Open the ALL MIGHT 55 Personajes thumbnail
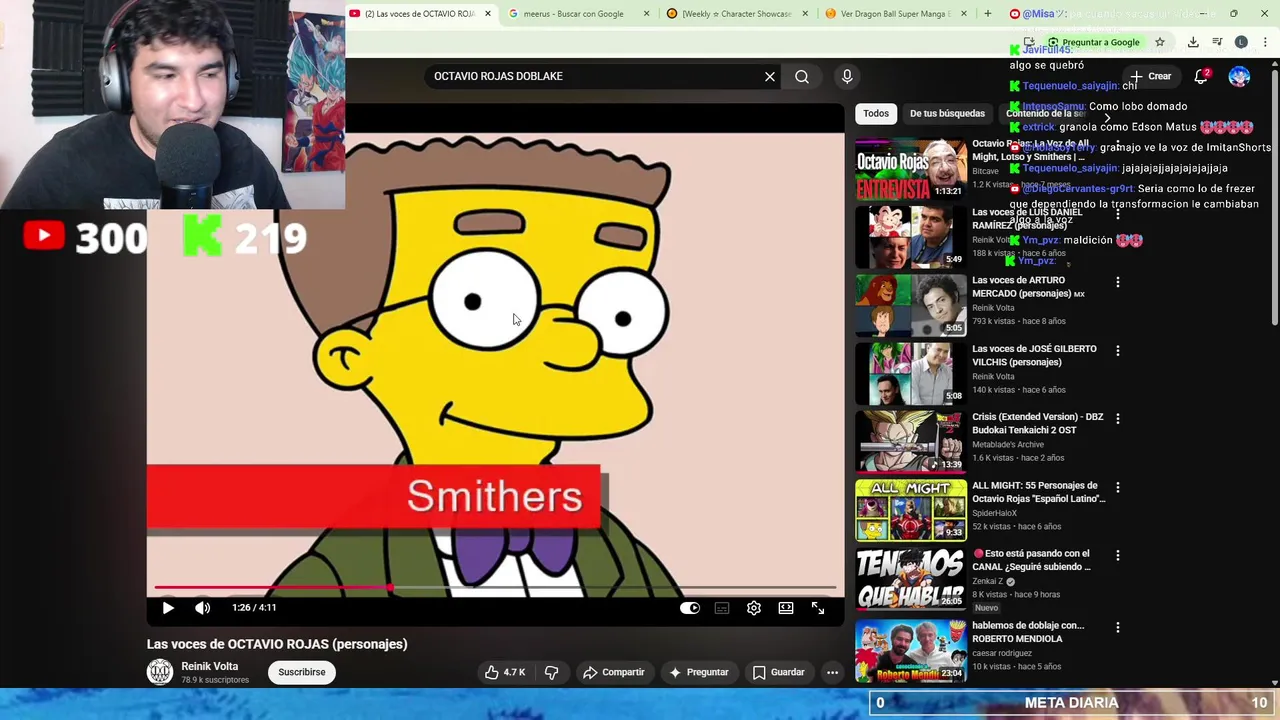Viewport: 1280px width, 720px height. click(x=910, y=510)
